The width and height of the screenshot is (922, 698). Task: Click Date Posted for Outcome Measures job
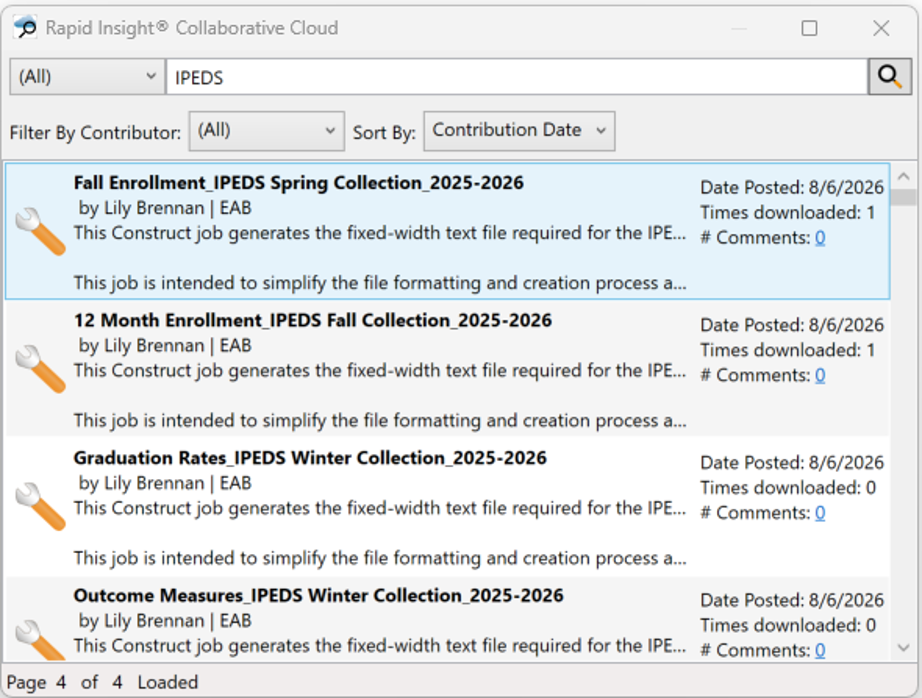[x=792, y=600]
